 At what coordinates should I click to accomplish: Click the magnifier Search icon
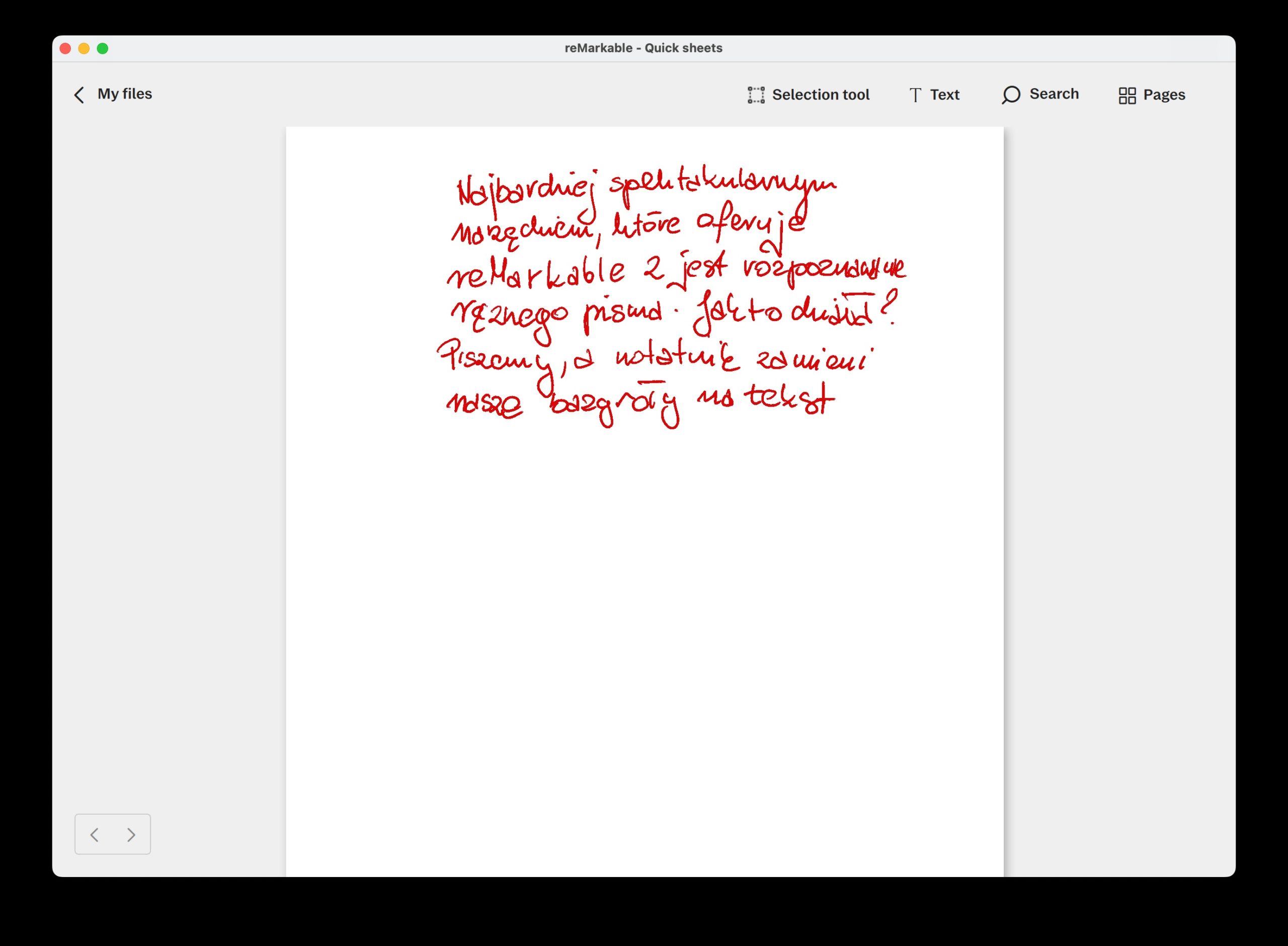click(1011, 95)
